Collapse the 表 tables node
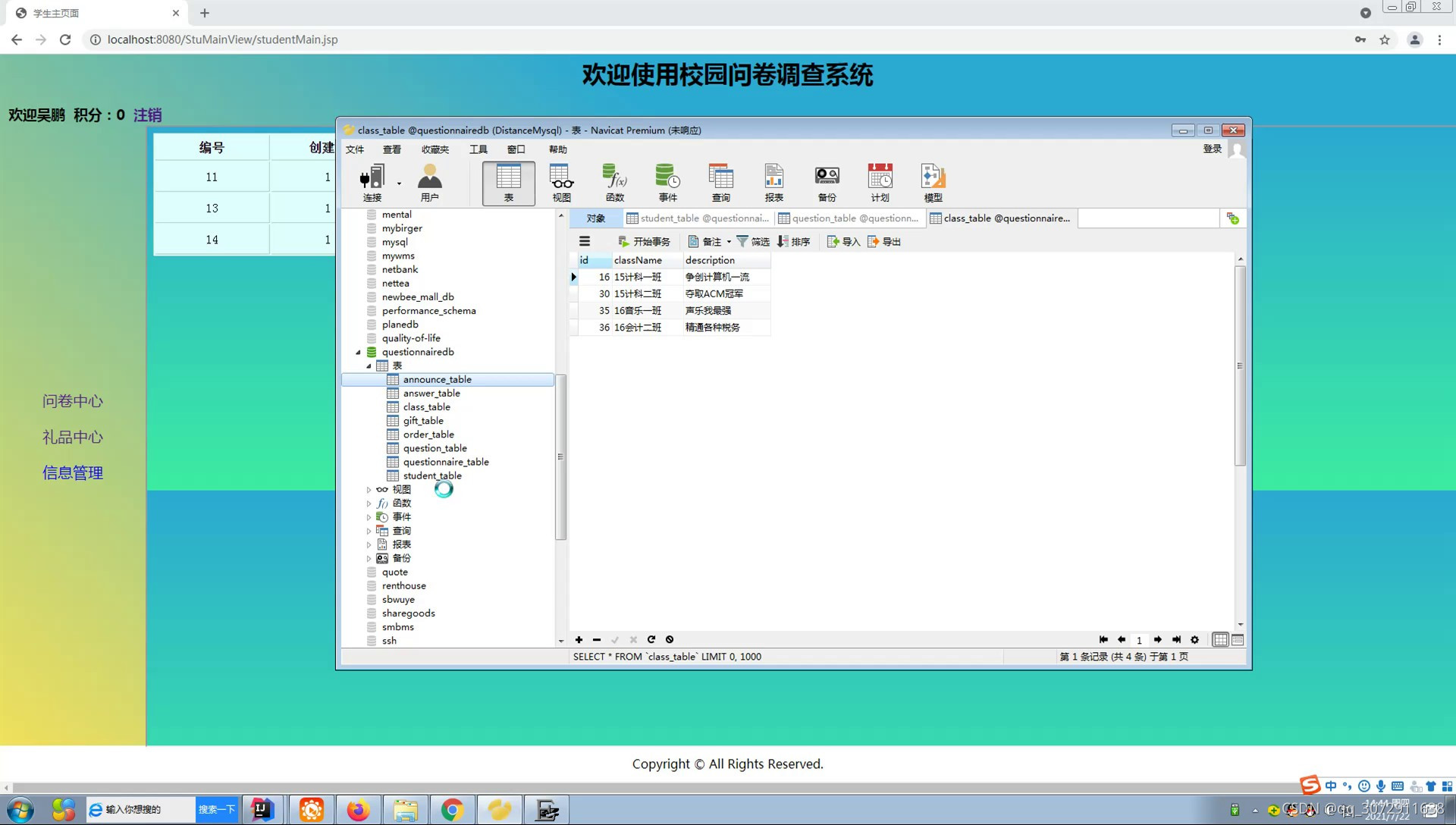Image resolution: width=1456 pixels, height=825 pixels. pos(369,366)
